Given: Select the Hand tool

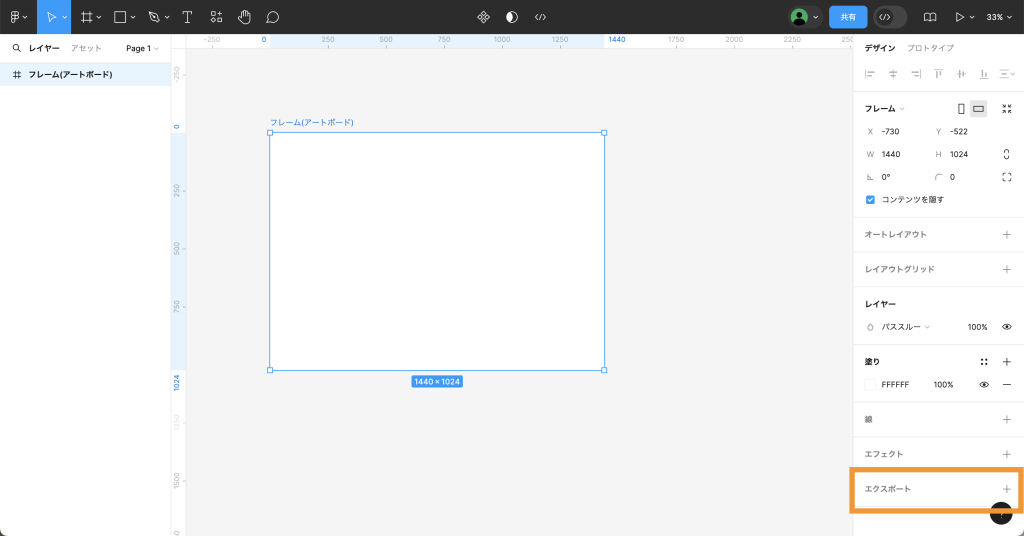Looking at the screenshot, I should click(x=244, y=17).
